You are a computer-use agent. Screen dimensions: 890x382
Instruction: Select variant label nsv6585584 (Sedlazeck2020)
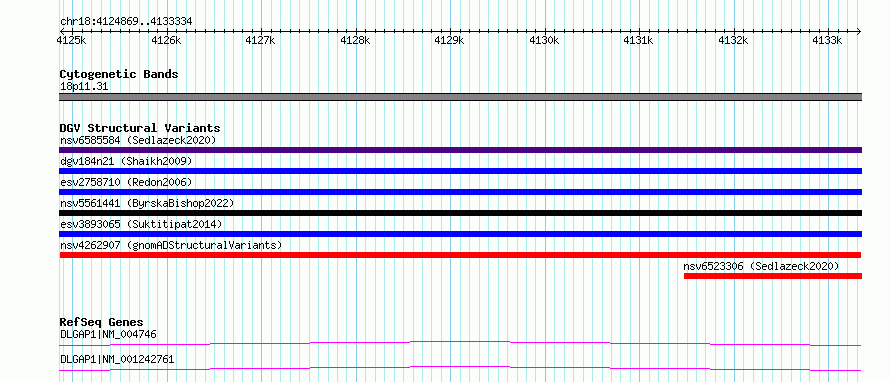point(138,140)
